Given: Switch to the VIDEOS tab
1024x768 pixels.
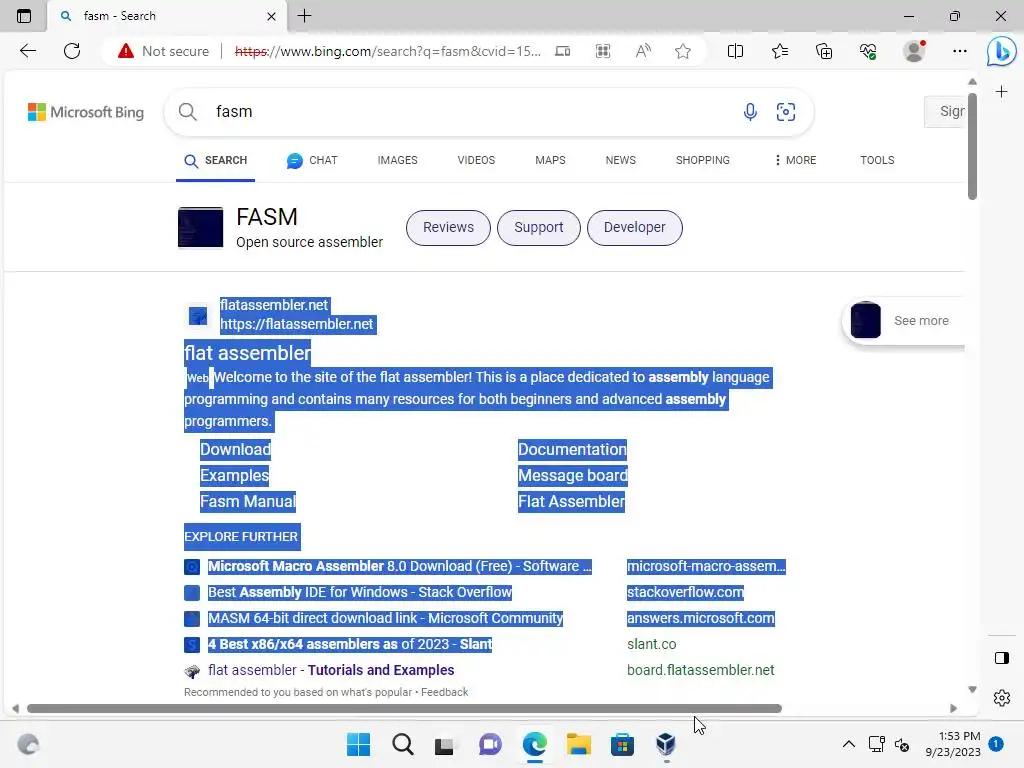Looking at the screenshot, I should click(476, 160).
